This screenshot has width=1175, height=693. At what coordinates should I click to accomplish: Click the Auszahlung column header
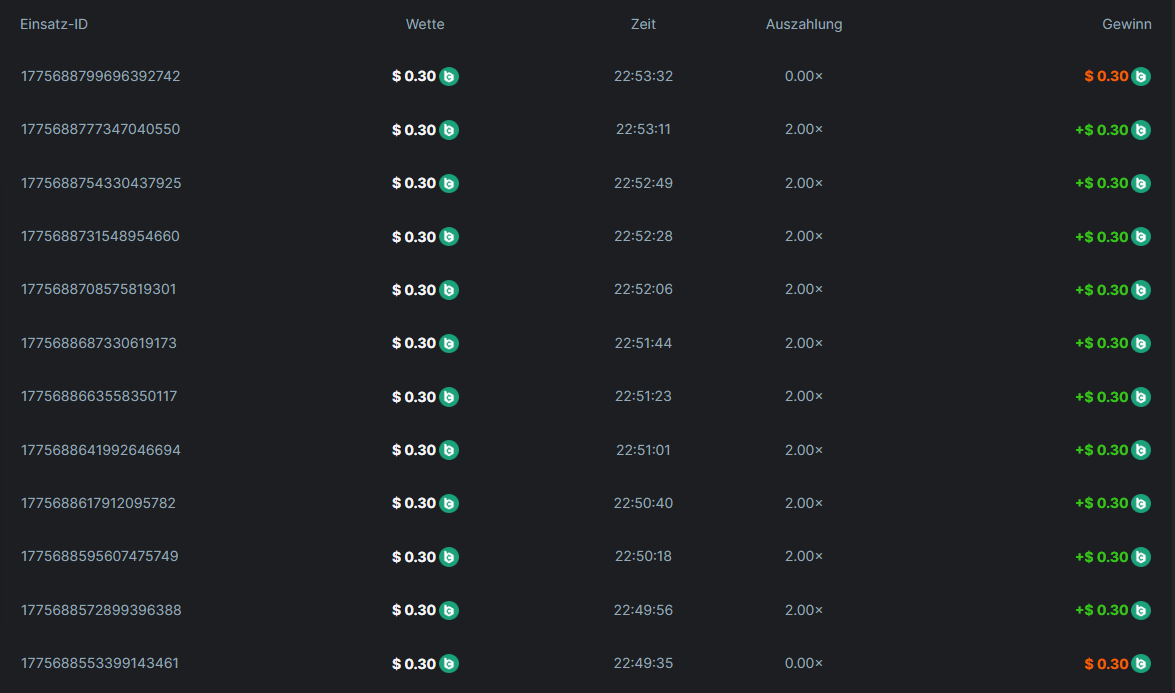point(804,24)
